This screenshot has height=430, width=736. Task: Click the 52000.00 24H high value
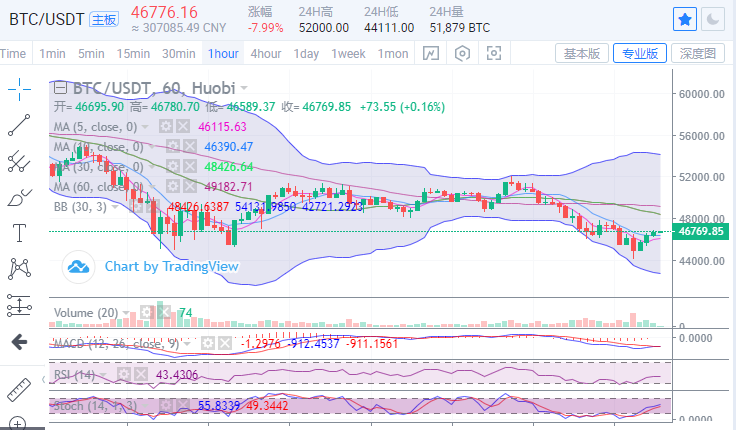pos(324,28)
